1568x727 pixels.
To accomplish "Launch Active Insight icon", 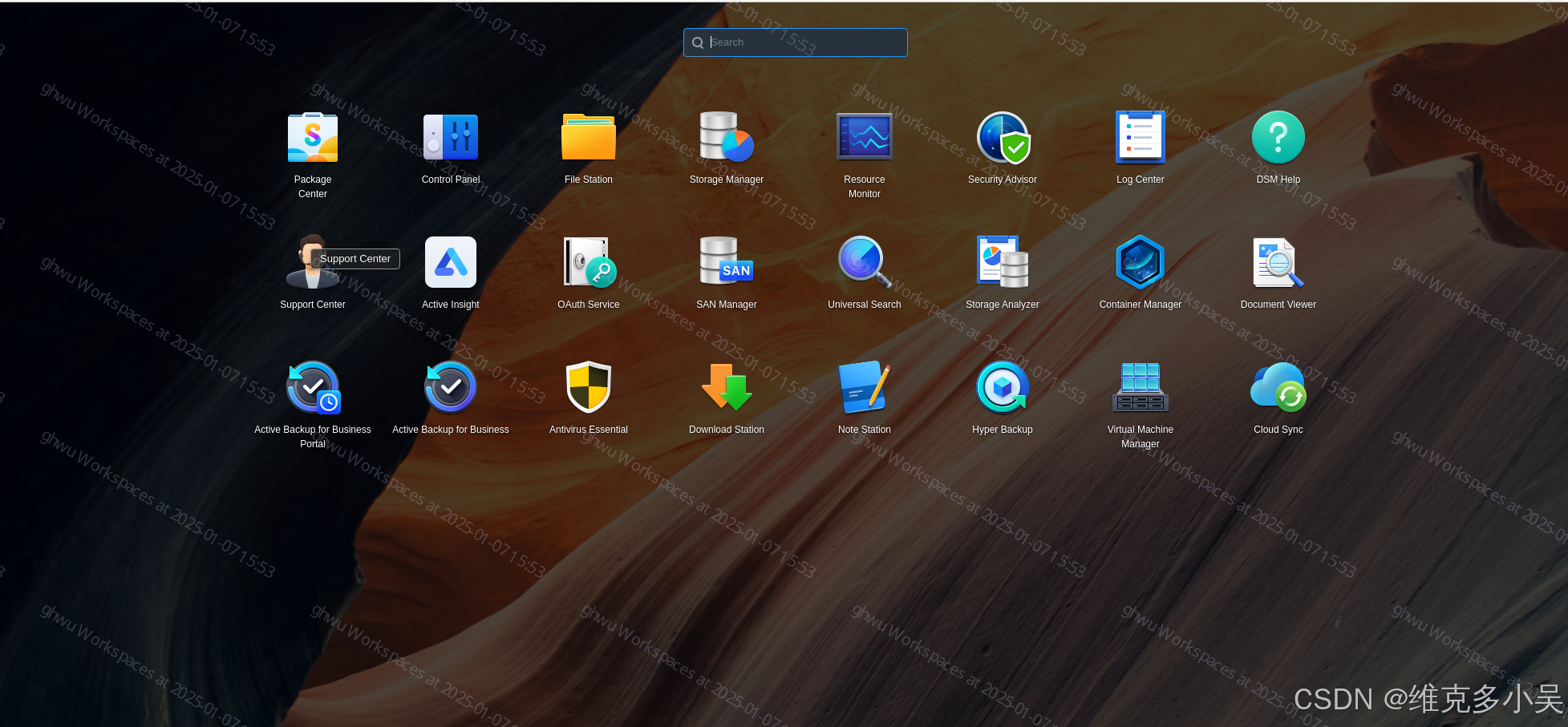I will [x=451, y=262].
